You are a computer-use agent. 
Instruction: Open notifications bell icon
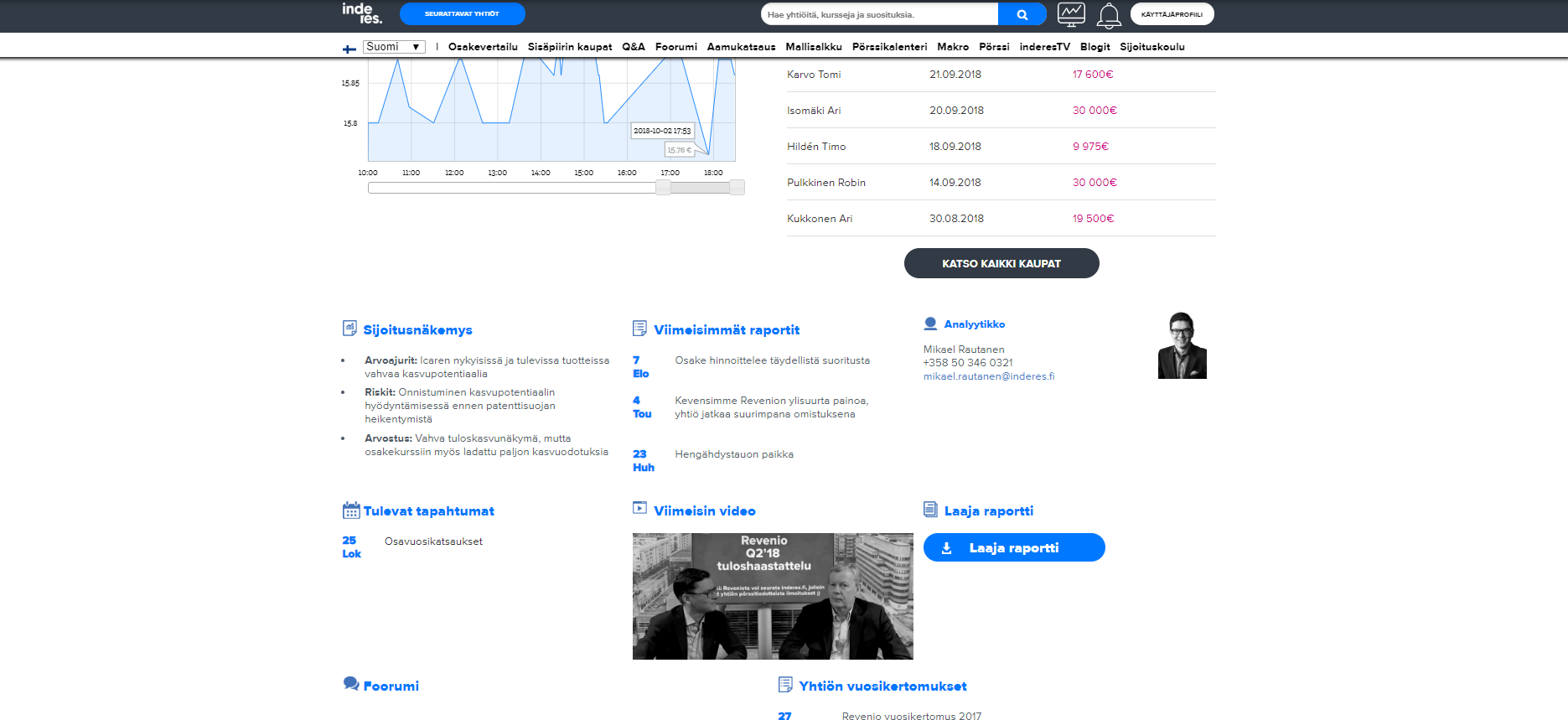point(1109,15)
